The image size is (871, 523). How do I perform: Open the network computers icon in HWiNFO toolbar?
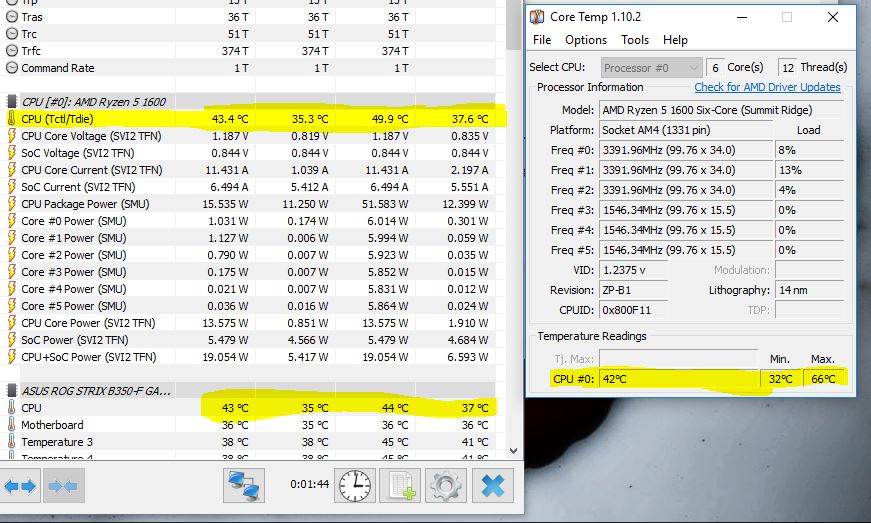pyautogui.click(x=244, y=485)
